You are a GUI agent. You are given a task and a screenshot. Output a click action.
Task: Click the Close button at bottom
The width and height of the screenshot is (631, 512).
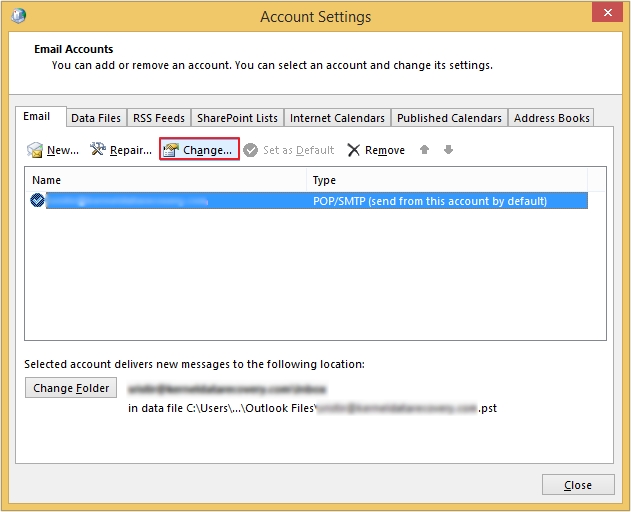tap(578, 485)
